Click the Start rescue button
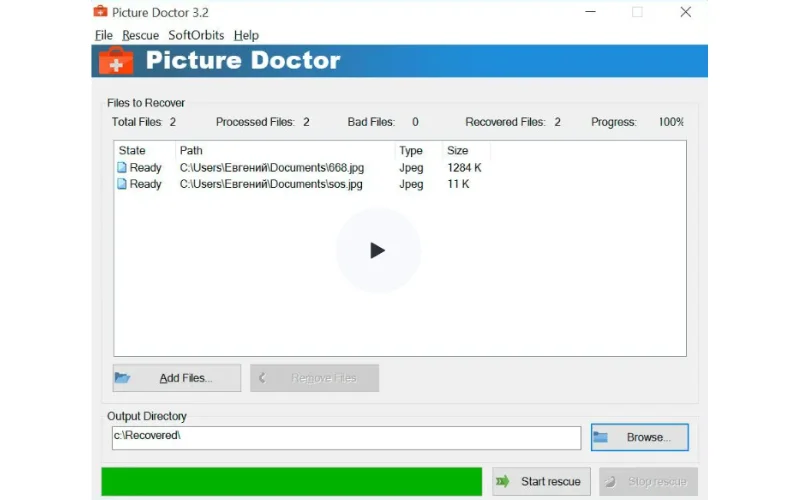The image size is (800, 500). (x=541, y=482)
